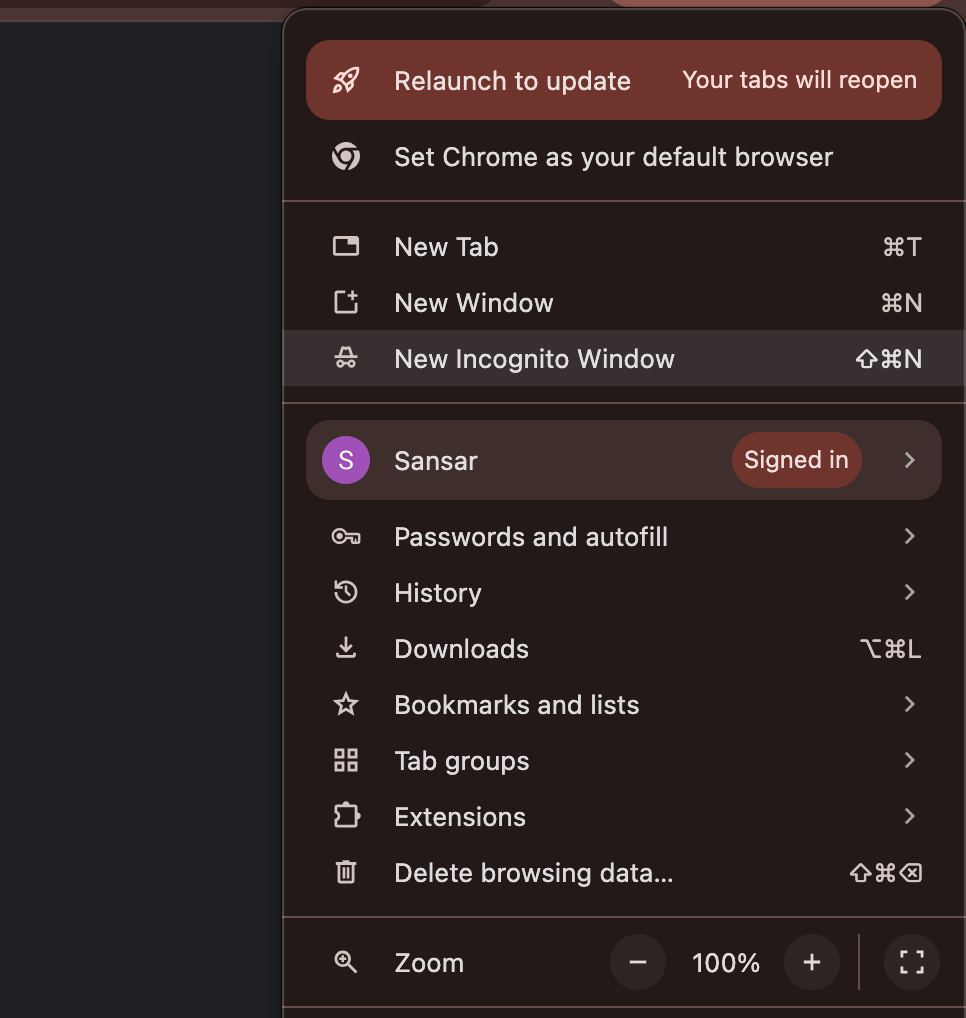Click the Relaunch to update button
Image resolution: width=966 pixels, height=1018 pixels.
512,80
